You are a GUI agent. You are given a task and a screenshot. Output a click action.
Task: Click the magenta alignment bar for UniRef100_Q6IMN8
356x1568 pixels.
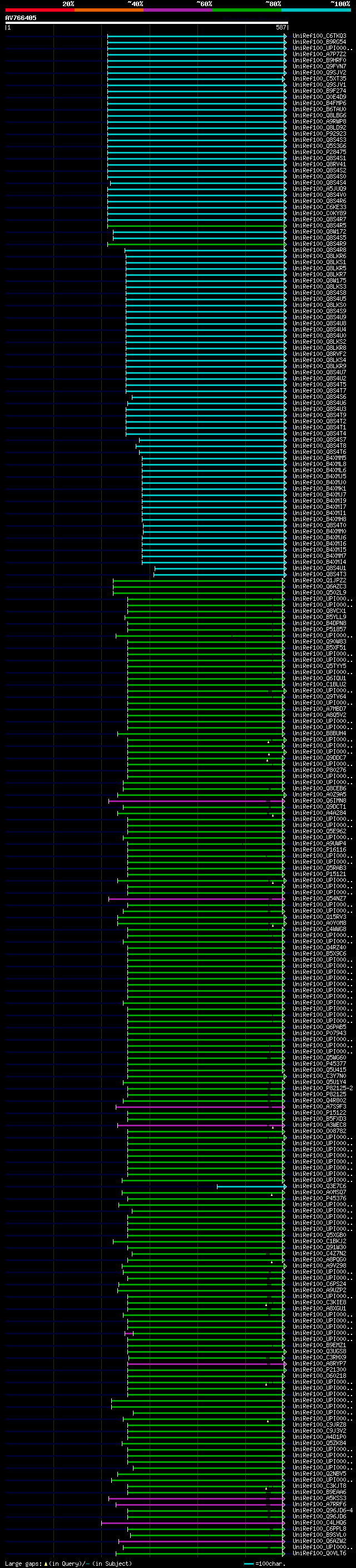[x=196, y=801]
